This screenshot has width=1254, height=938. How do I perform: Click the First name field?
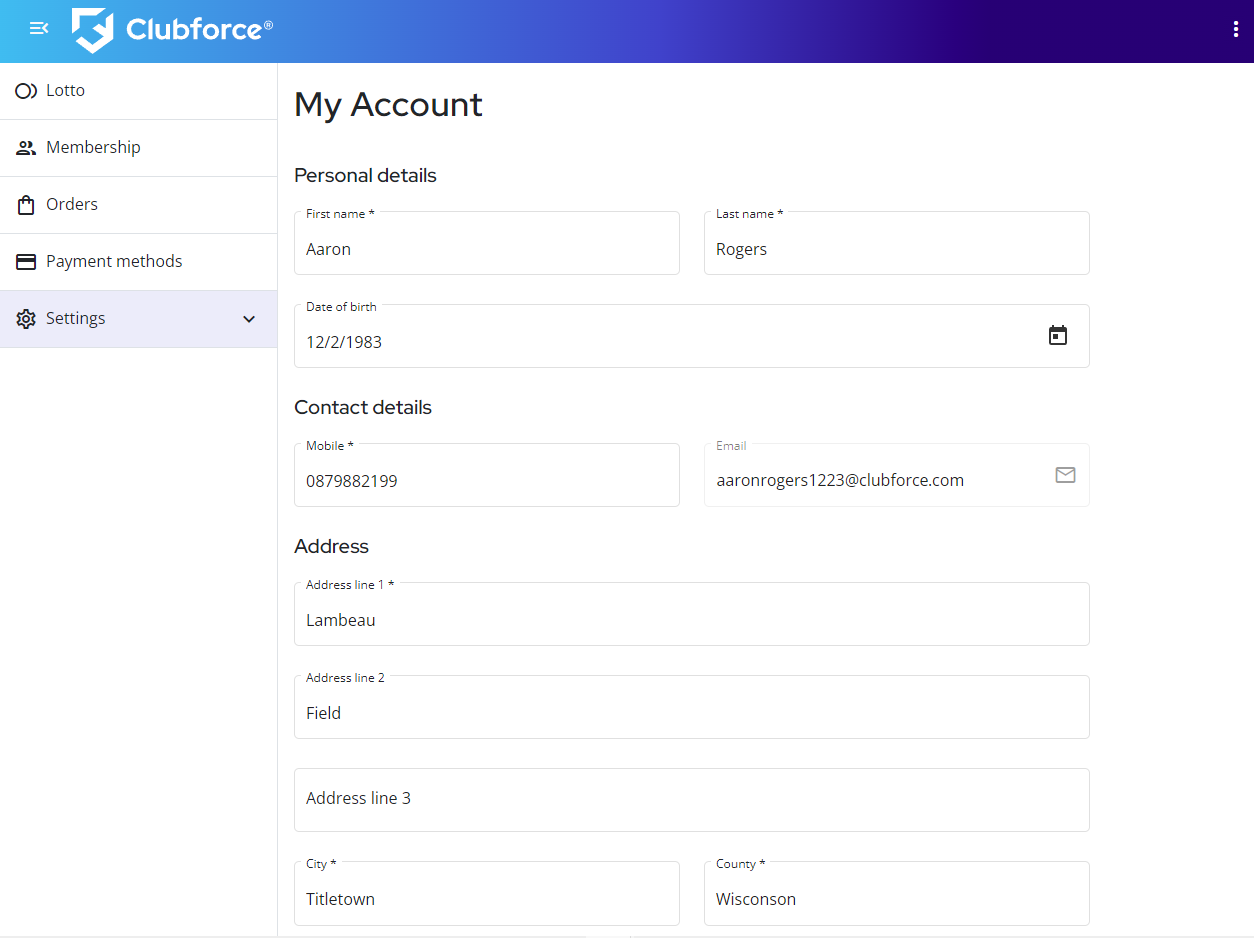486,249
